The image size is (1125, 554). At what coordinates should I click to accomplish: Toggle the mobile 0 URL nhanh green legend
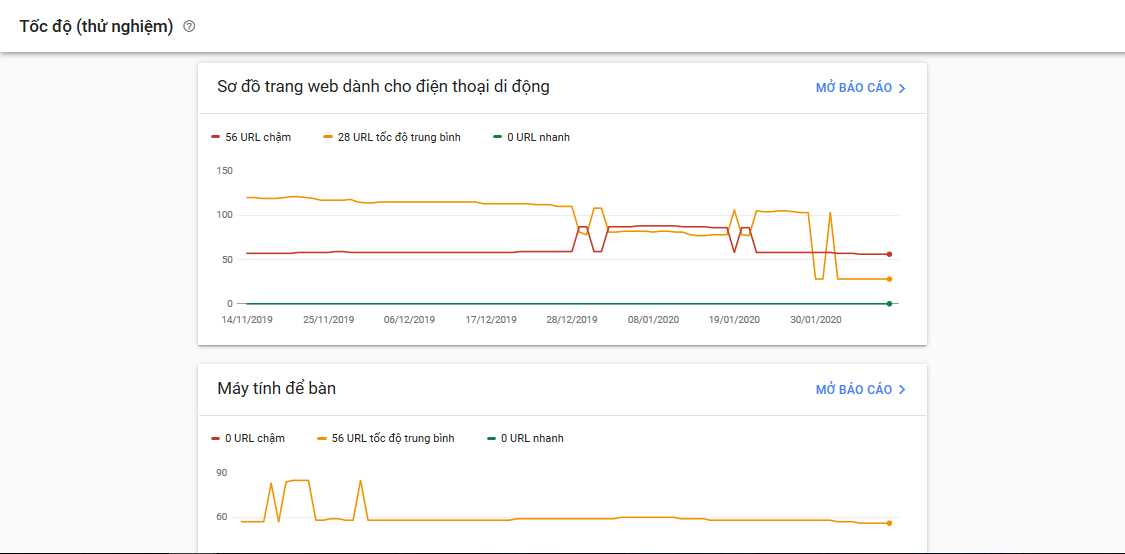tap(532, 137)
